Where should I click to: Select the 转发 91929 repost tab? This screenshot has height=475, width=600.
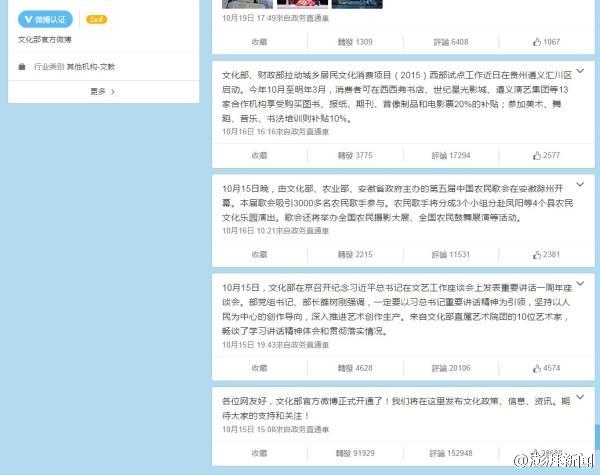354,452
